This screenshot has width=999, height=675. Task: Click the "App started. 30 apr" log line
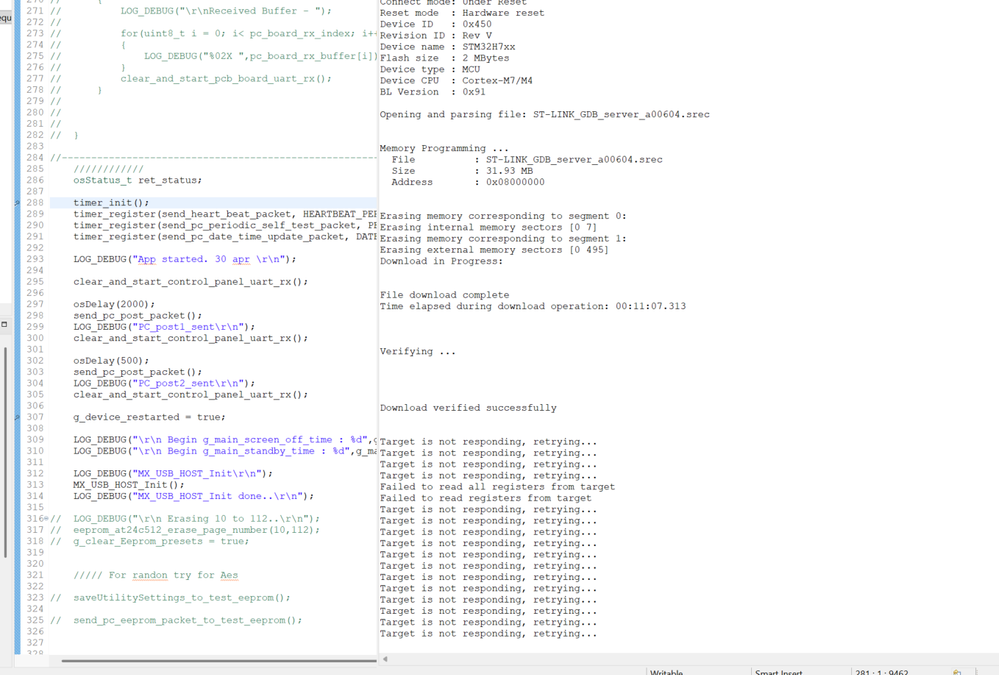point(185,259)
